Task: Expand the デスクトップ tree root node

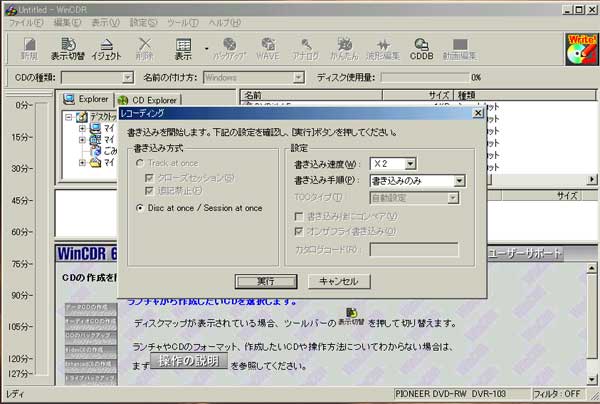Action: click(68, 117)
